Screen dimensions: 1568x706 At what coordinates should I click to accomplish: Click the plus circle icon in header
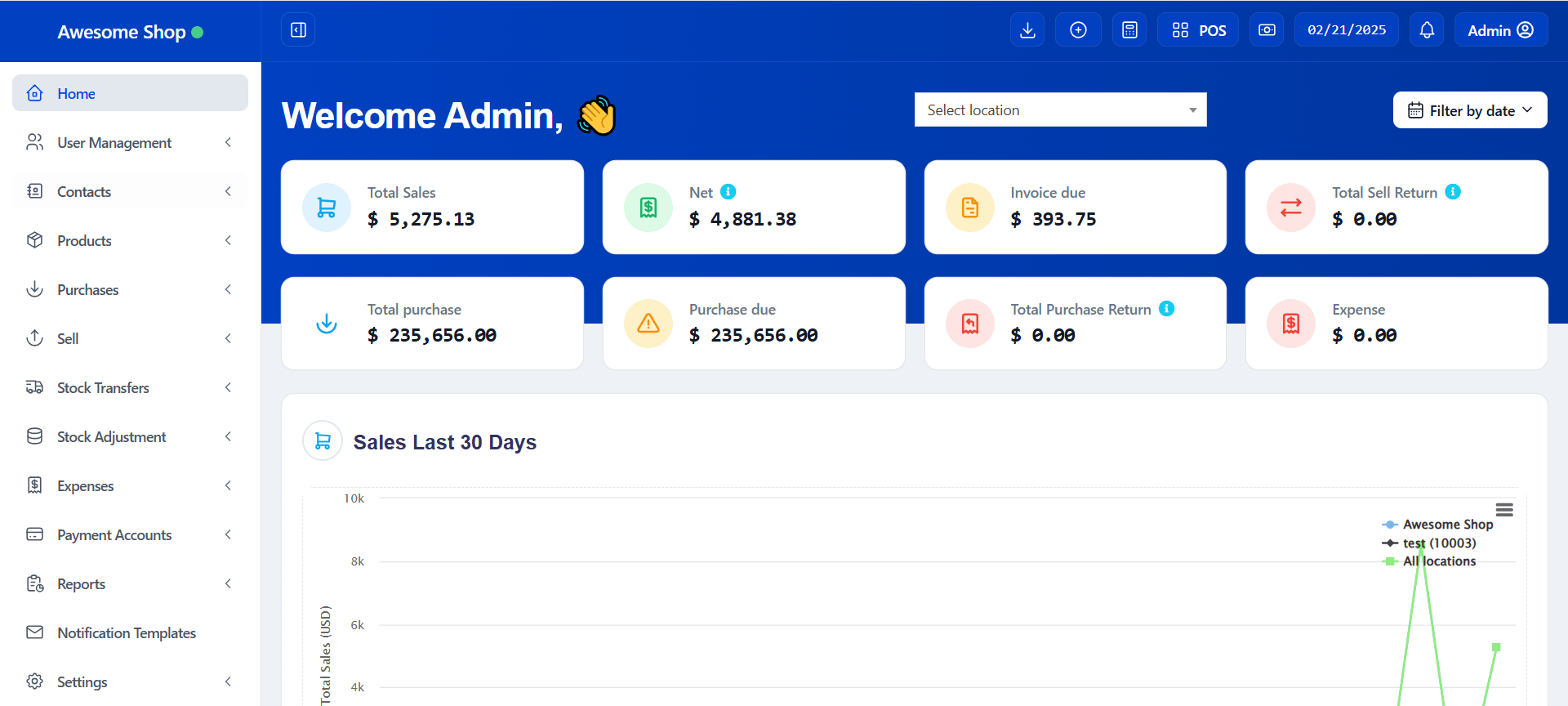point(1078,30)
